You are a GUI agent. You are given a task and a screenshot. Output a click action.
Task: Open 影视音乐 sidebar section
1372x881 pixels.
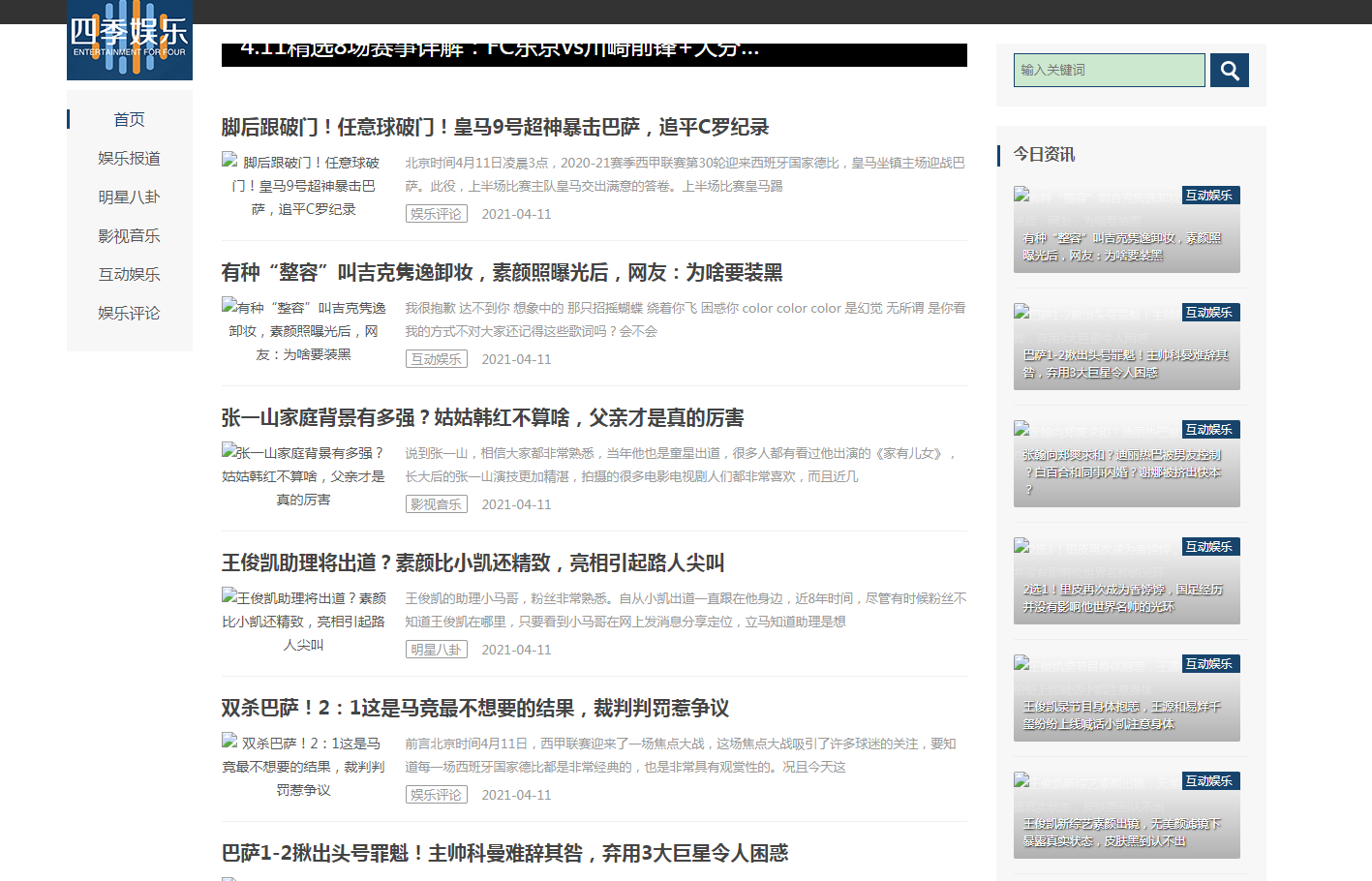[x=130, y=235]
